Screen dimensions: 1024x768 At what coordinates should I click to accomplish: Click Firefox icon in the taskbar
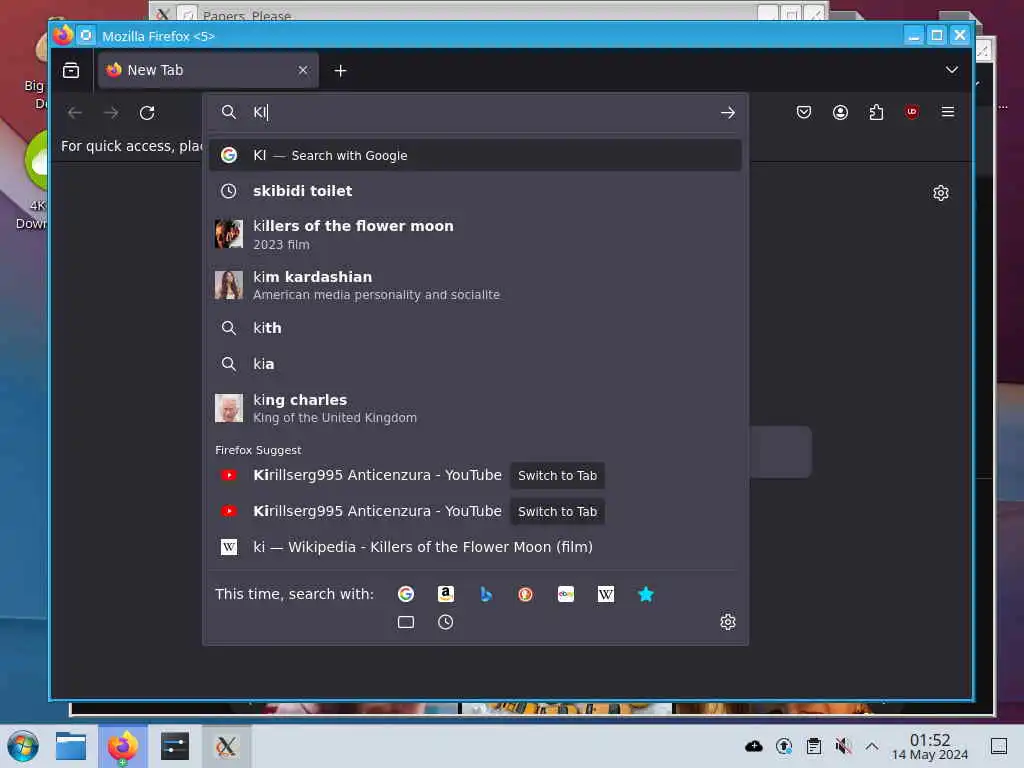123,746
